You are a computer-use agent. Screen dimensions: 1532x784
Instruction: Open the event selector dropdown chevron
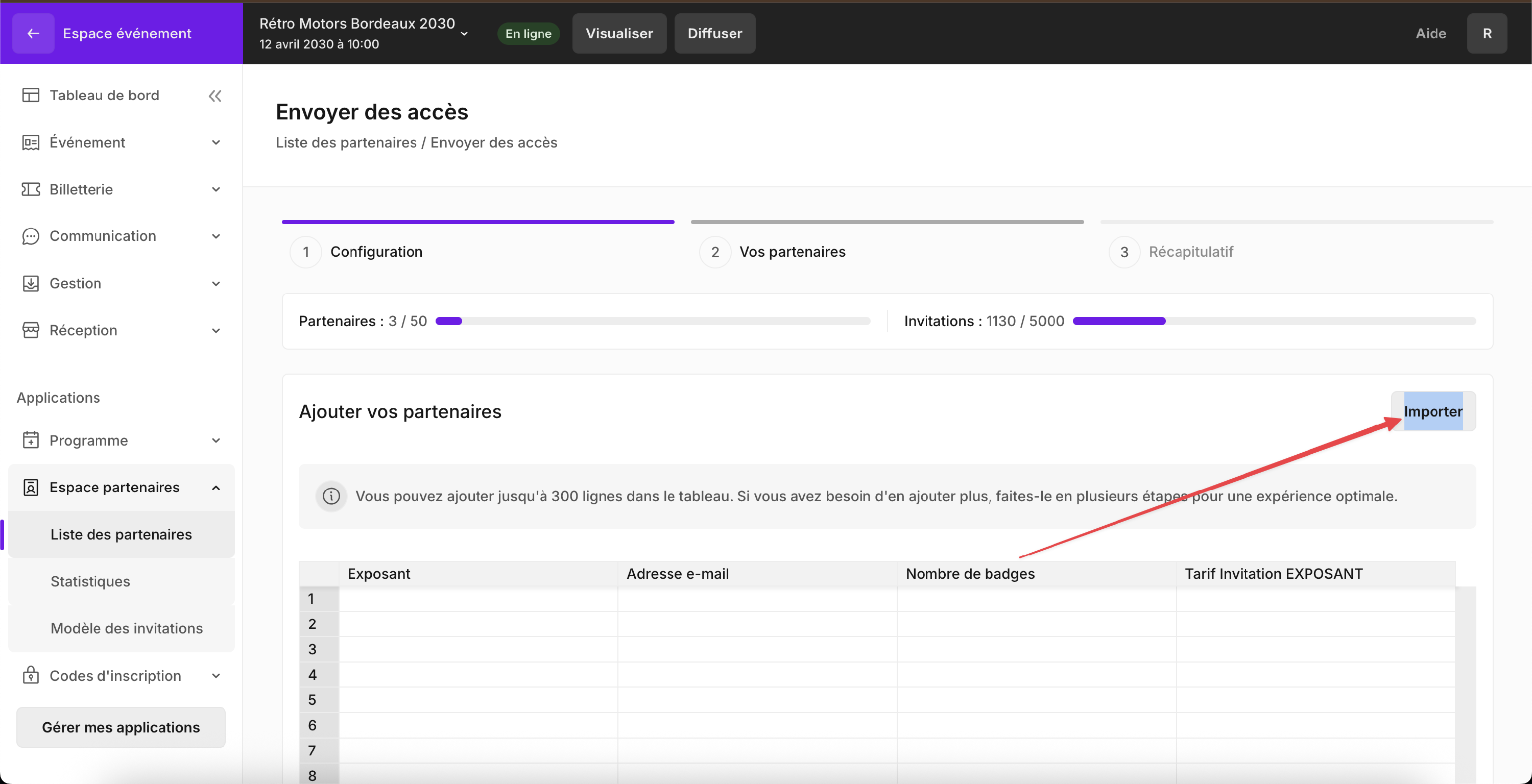pyautogui.click(x=464, y=34)
